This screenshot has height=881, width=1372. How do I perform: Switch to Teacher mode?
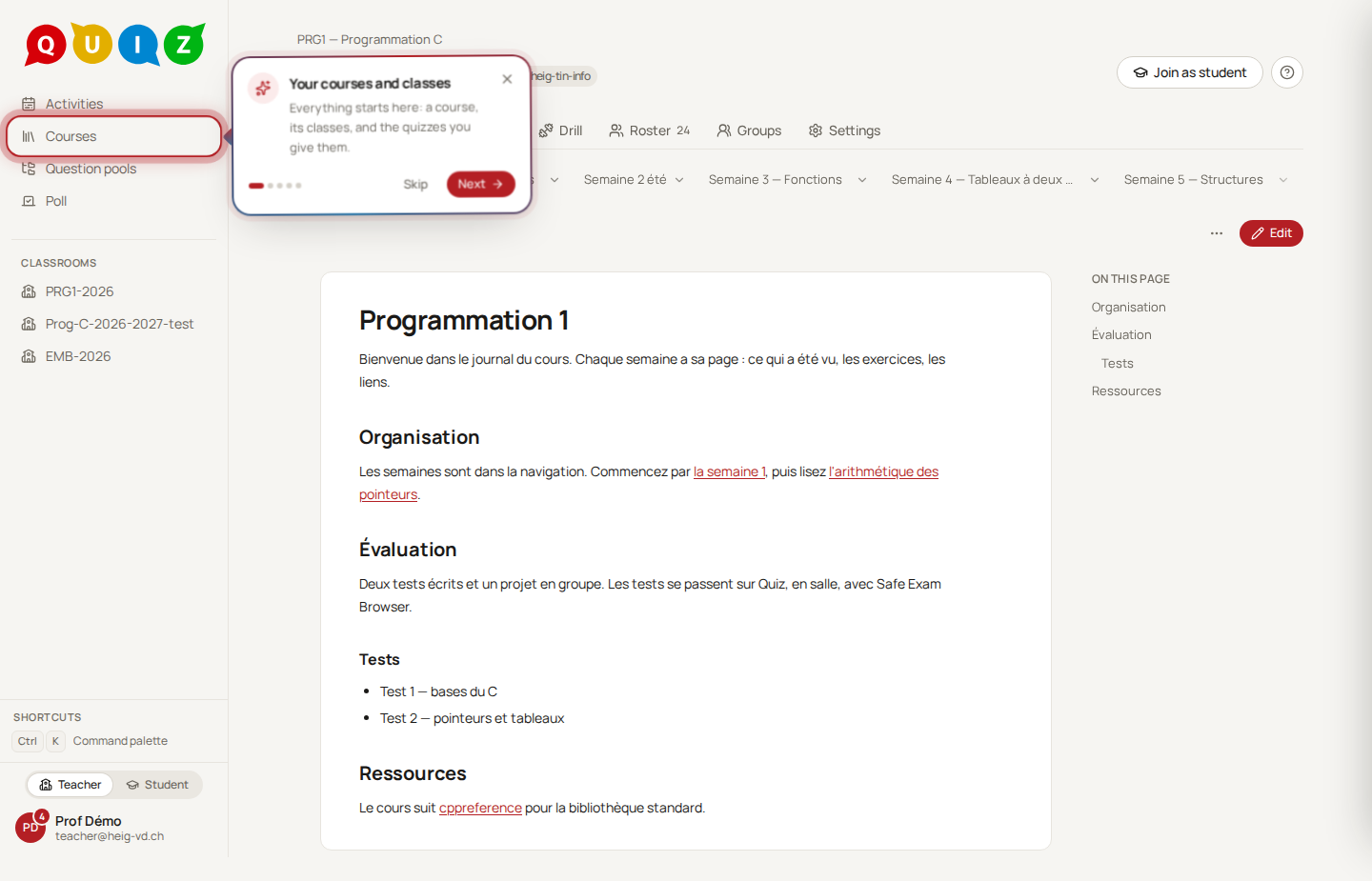point(70,785)
